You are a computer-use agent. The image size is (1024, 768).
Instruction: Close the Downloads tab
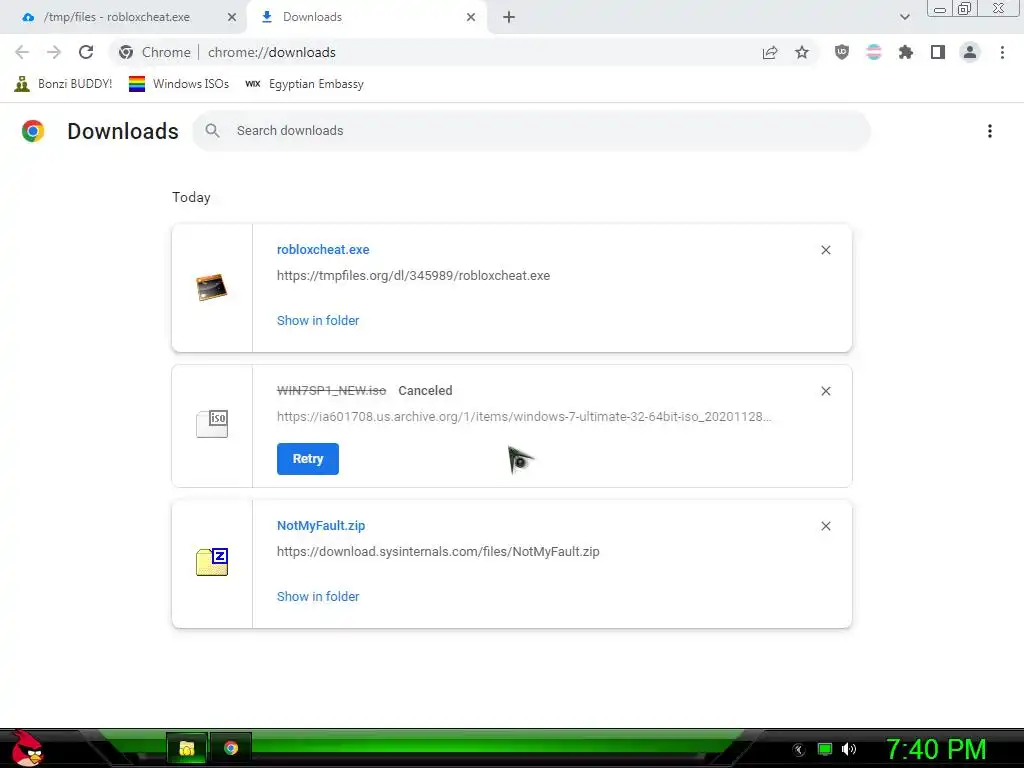tap(471, 17)
